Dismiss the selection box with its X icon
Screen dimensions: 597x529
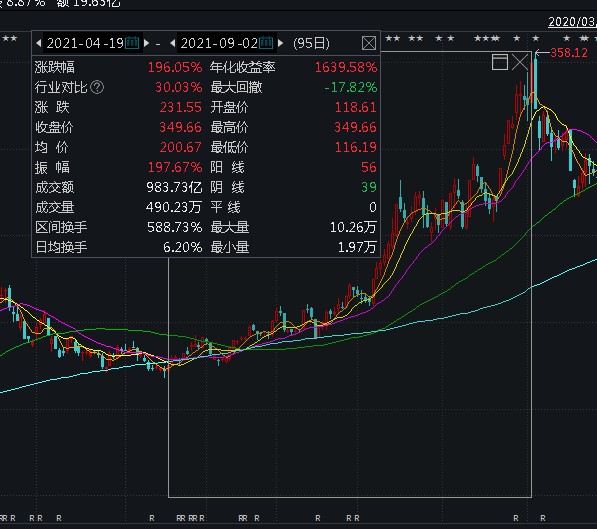point(520,62)
